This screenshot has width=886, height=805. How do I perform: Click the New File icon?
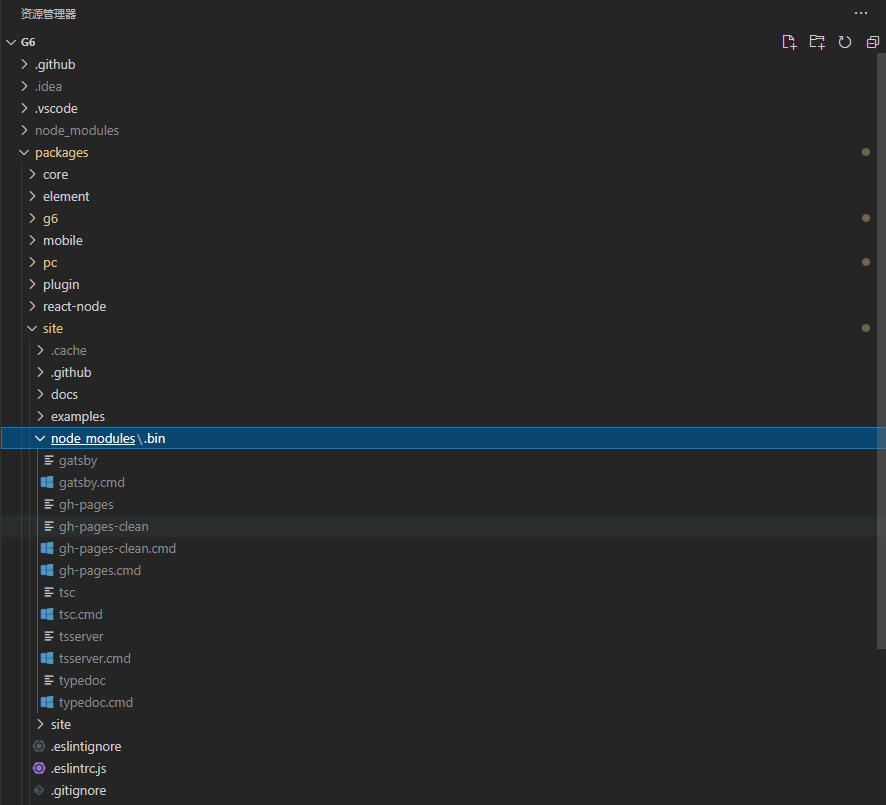(789, 42)
